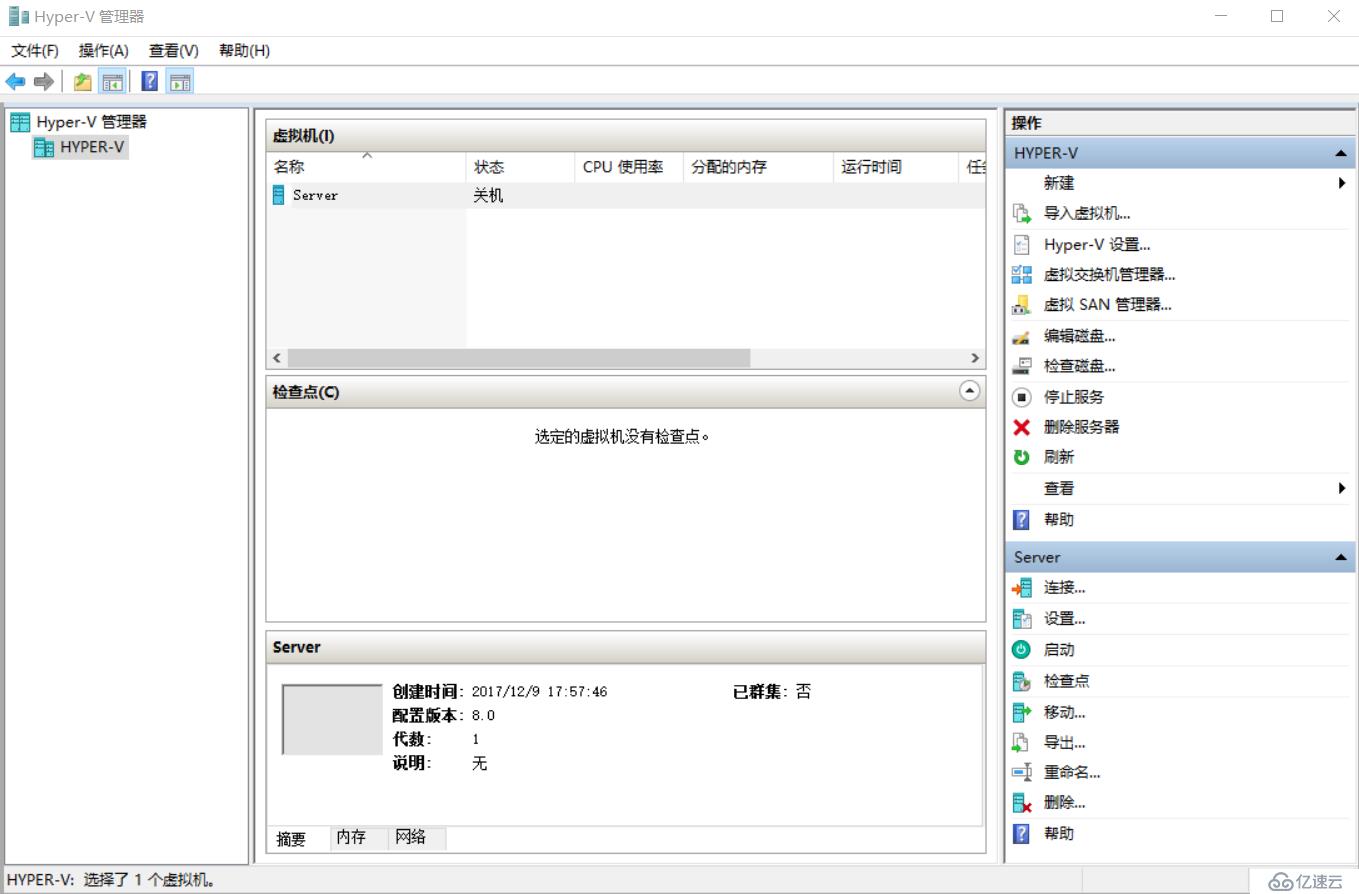
Task: Click the 创建时间 value 2017/12/9 17:57:46
Action: [539, 691]
